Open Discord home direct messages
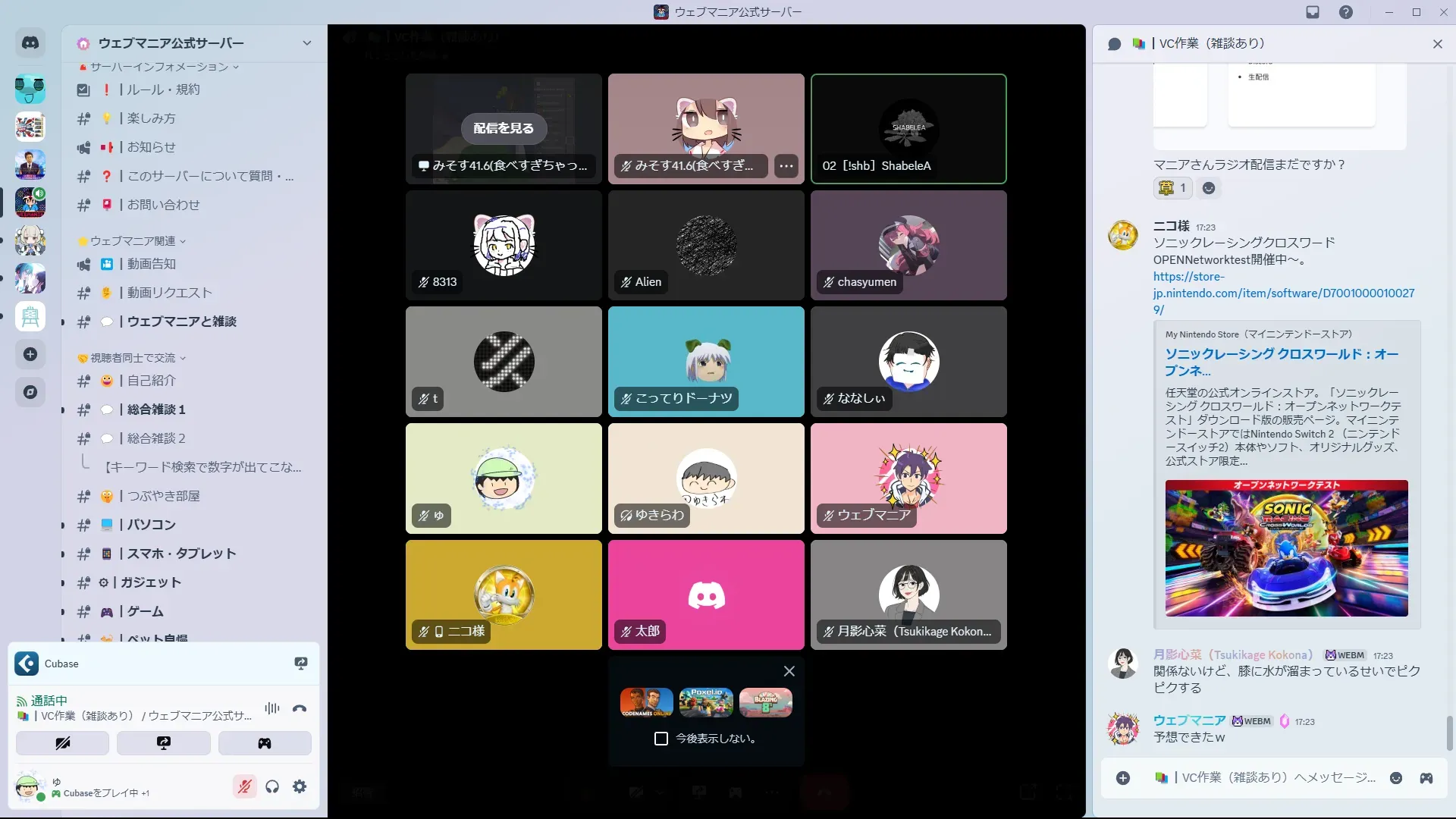This screenshot has height=819, width=1456. (x=30, y=43)
